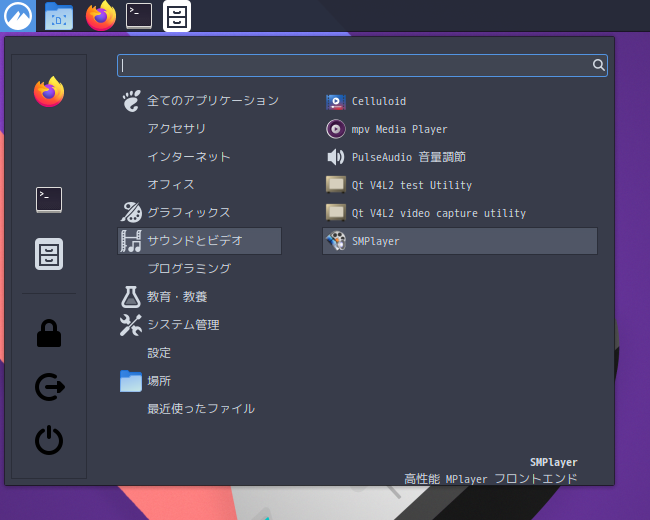Click the PulseAudio speaker icon
Image resolution: width=650 pixels, height=520 pixels.
336,157
